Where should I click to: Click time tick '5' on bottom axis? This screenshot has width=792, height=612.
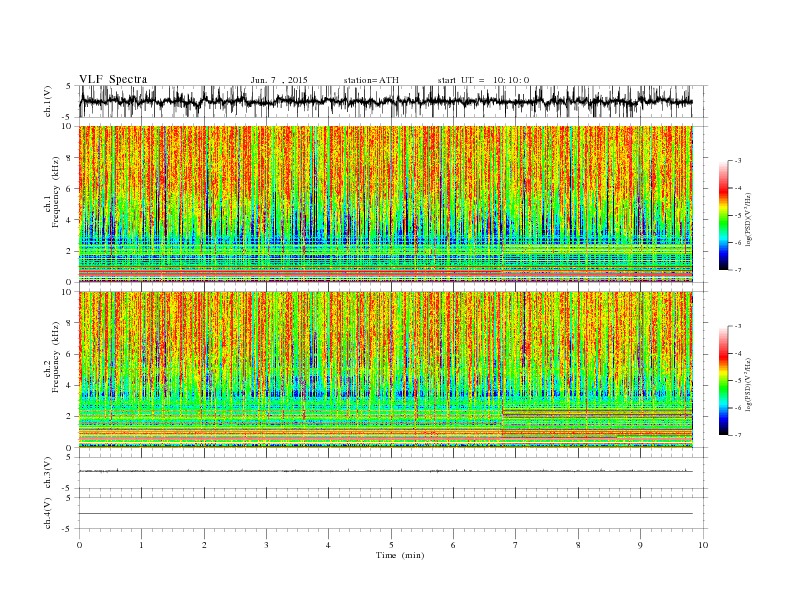coord(391,545)
